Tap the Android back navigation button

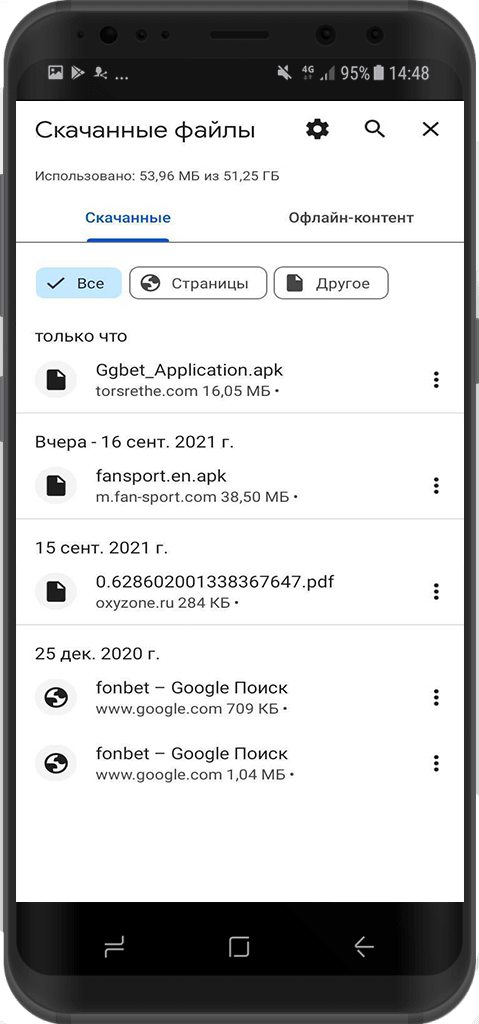(x=364, y=946)
